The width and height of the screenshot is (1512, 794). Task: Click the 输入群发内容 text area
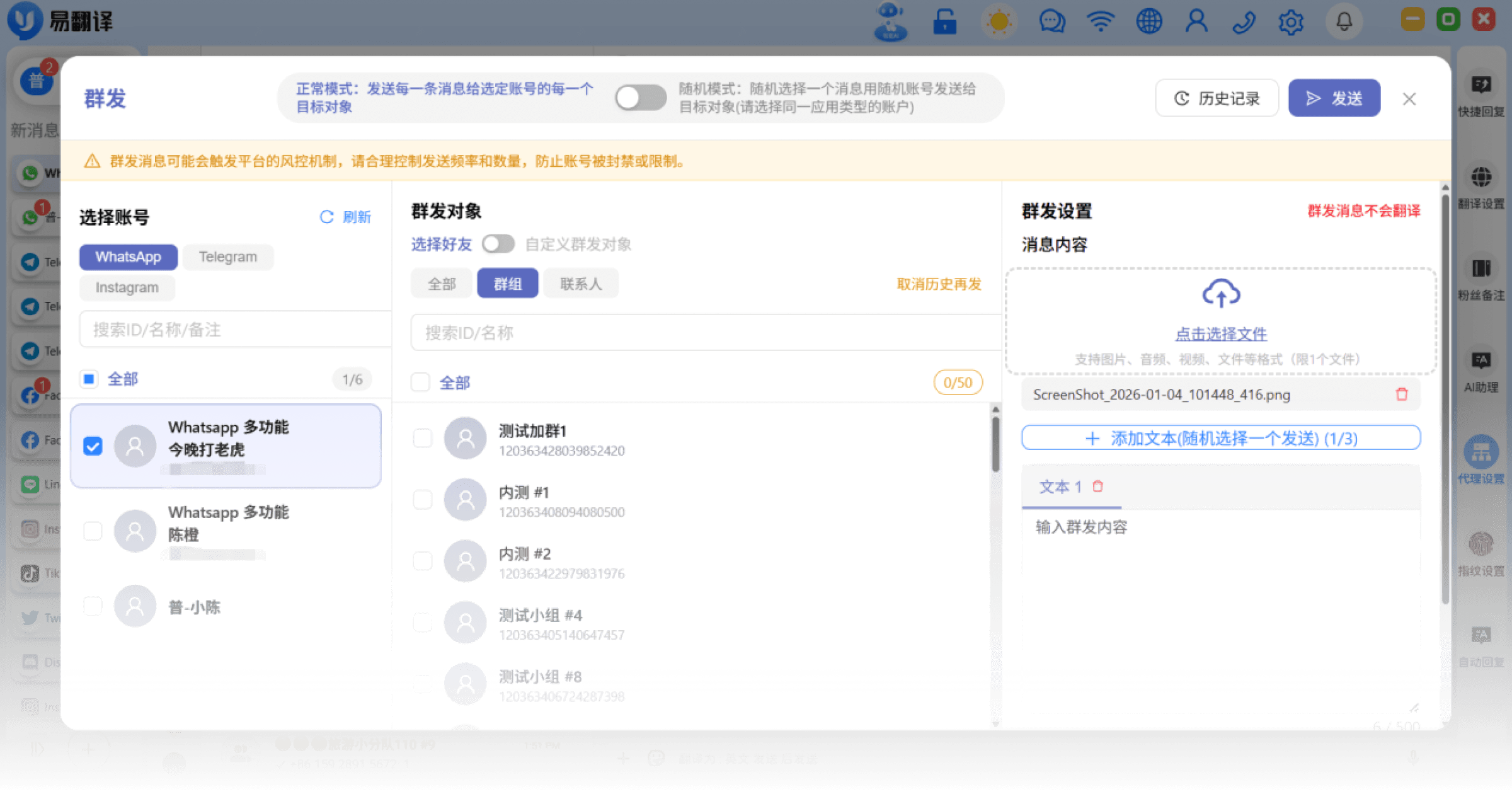[x=1221, y=611]
